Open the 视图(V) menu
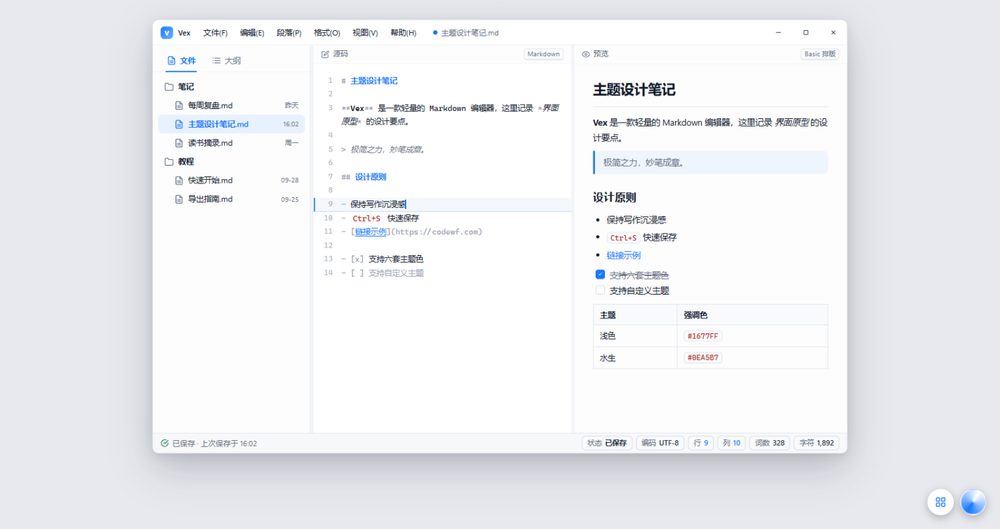The height and width of the screenshot is (529, 1000). click(x=365, y=33)
